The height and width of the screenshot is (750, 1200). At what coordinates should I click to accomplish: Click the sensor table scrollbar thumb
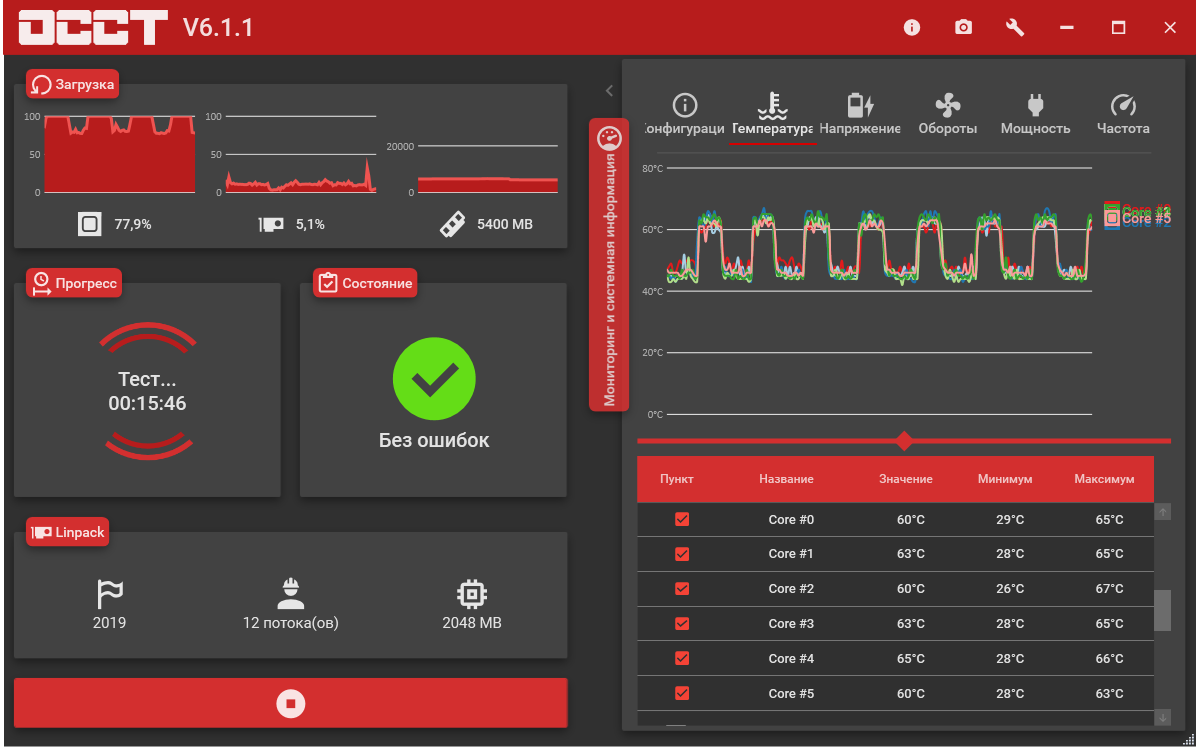click(1162, 610)
